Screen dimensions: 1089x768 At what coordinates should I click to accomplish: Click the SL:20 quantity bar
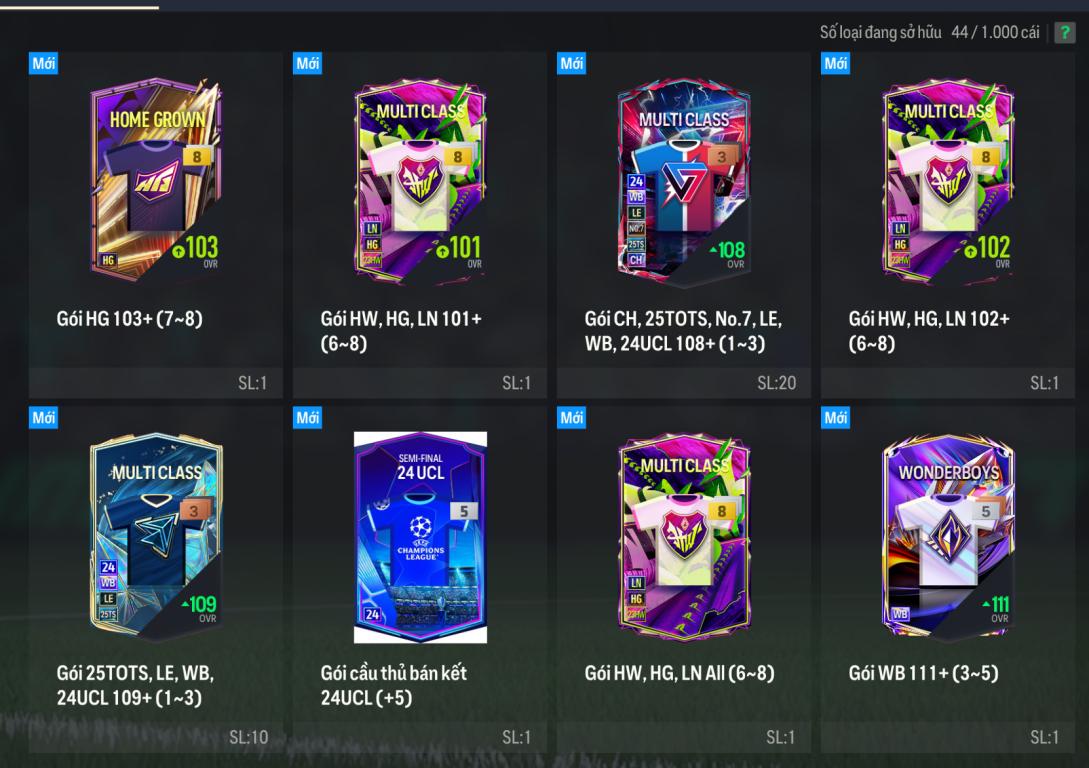[x=683, y=383]
